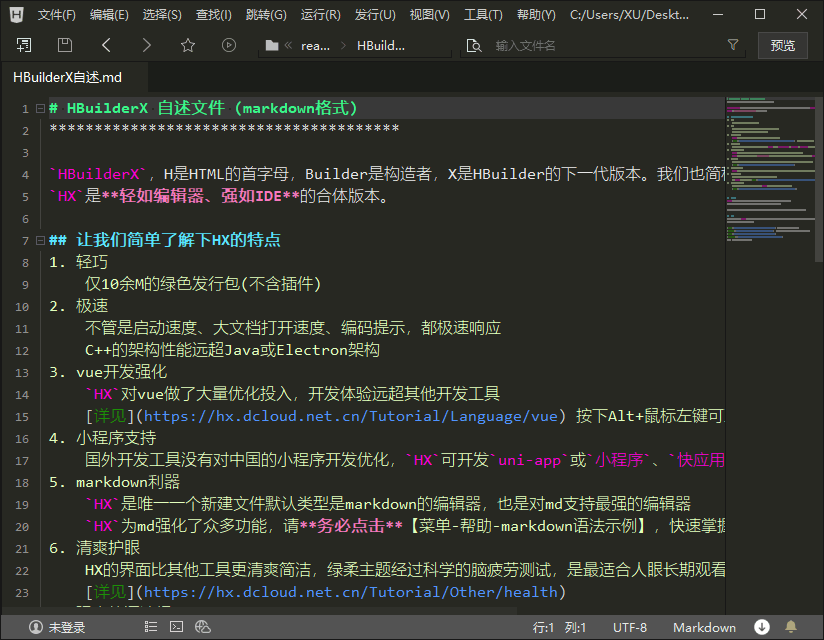Open the 文件(F) menu
The height and width of the screenshot is (640, 824).
tap(56, 15)
